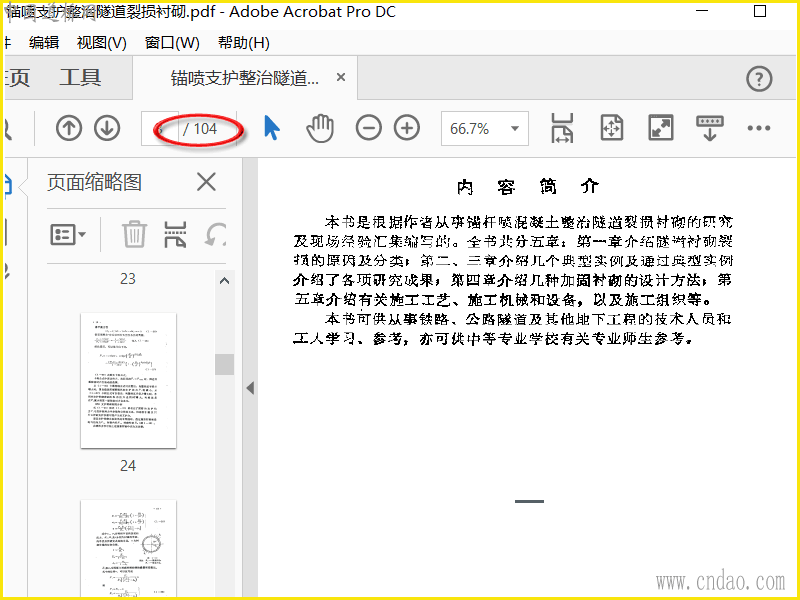Open the 66.7% zoom level dropdown

(x=485, y=129)
